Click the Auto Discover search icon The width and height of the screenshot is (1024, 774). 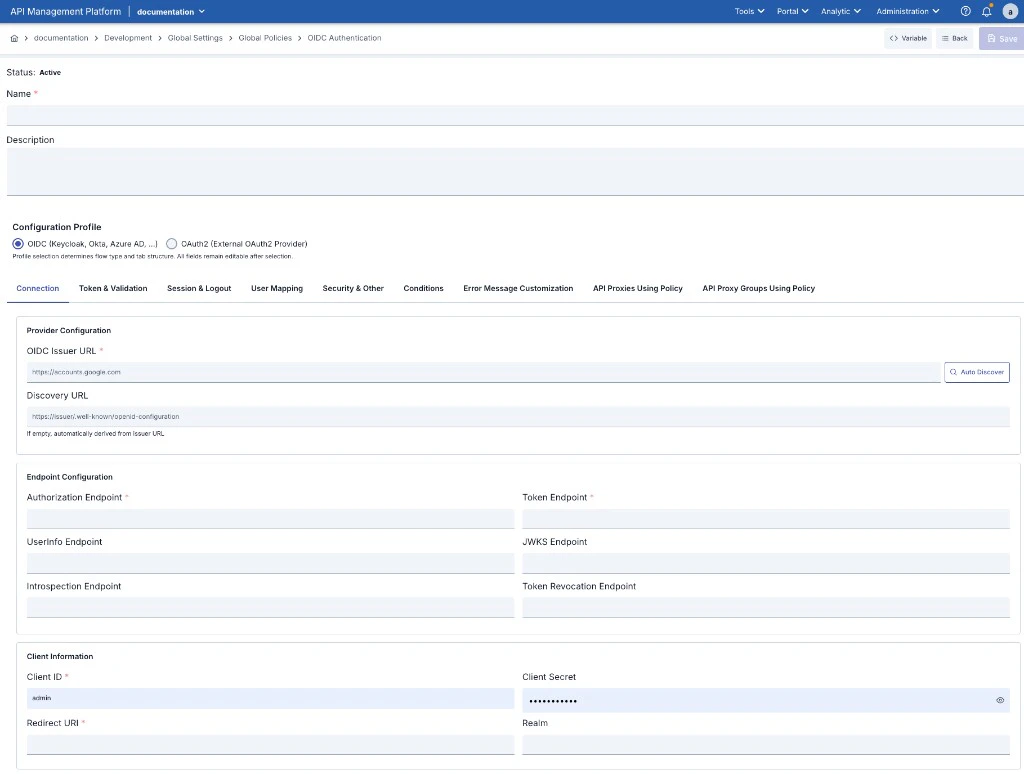(x=952, y=371)
